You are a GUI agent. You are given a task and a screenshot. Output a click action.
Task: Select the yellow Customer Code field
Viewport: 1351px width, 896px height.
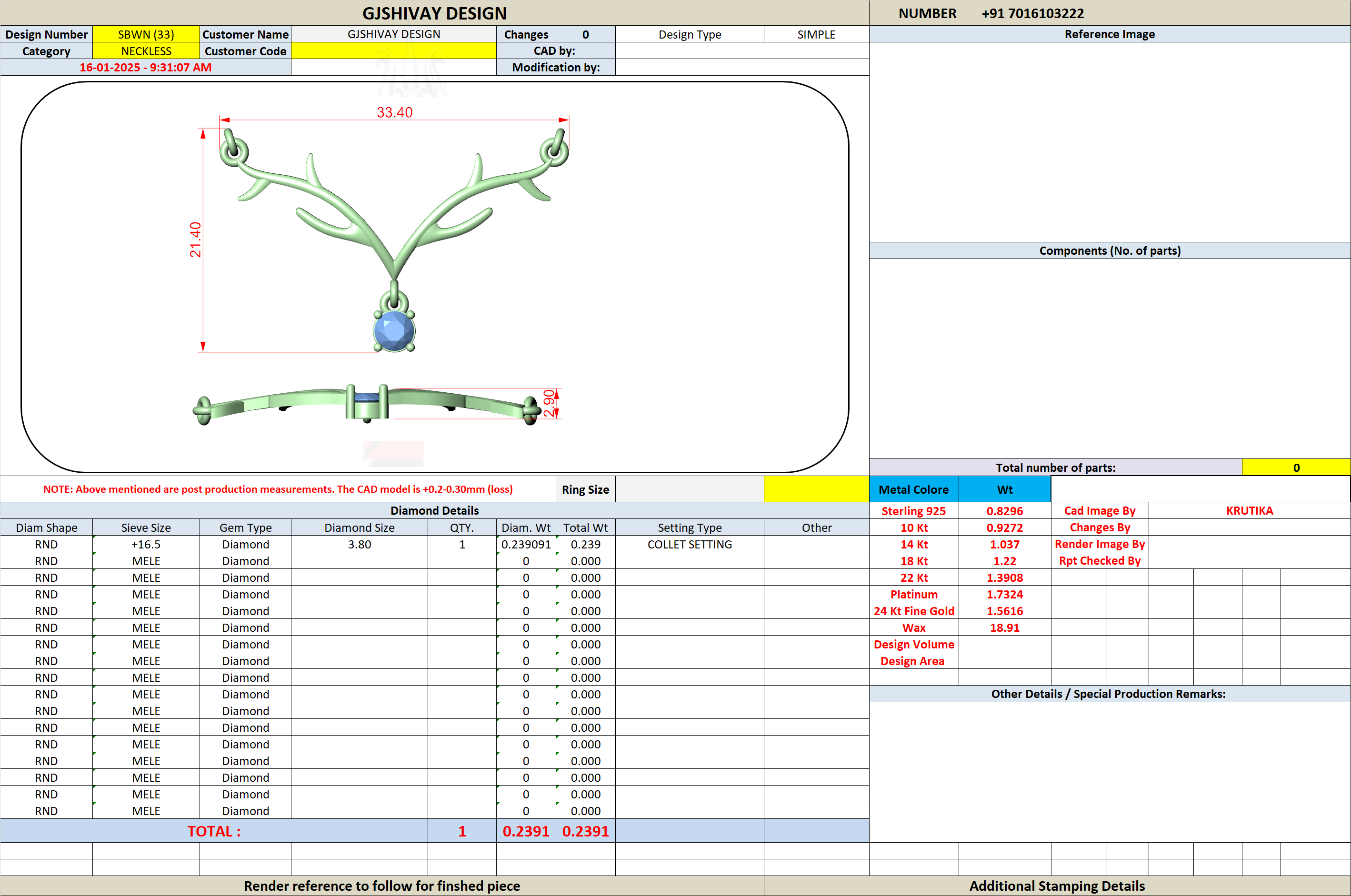[x=394, y=51]
